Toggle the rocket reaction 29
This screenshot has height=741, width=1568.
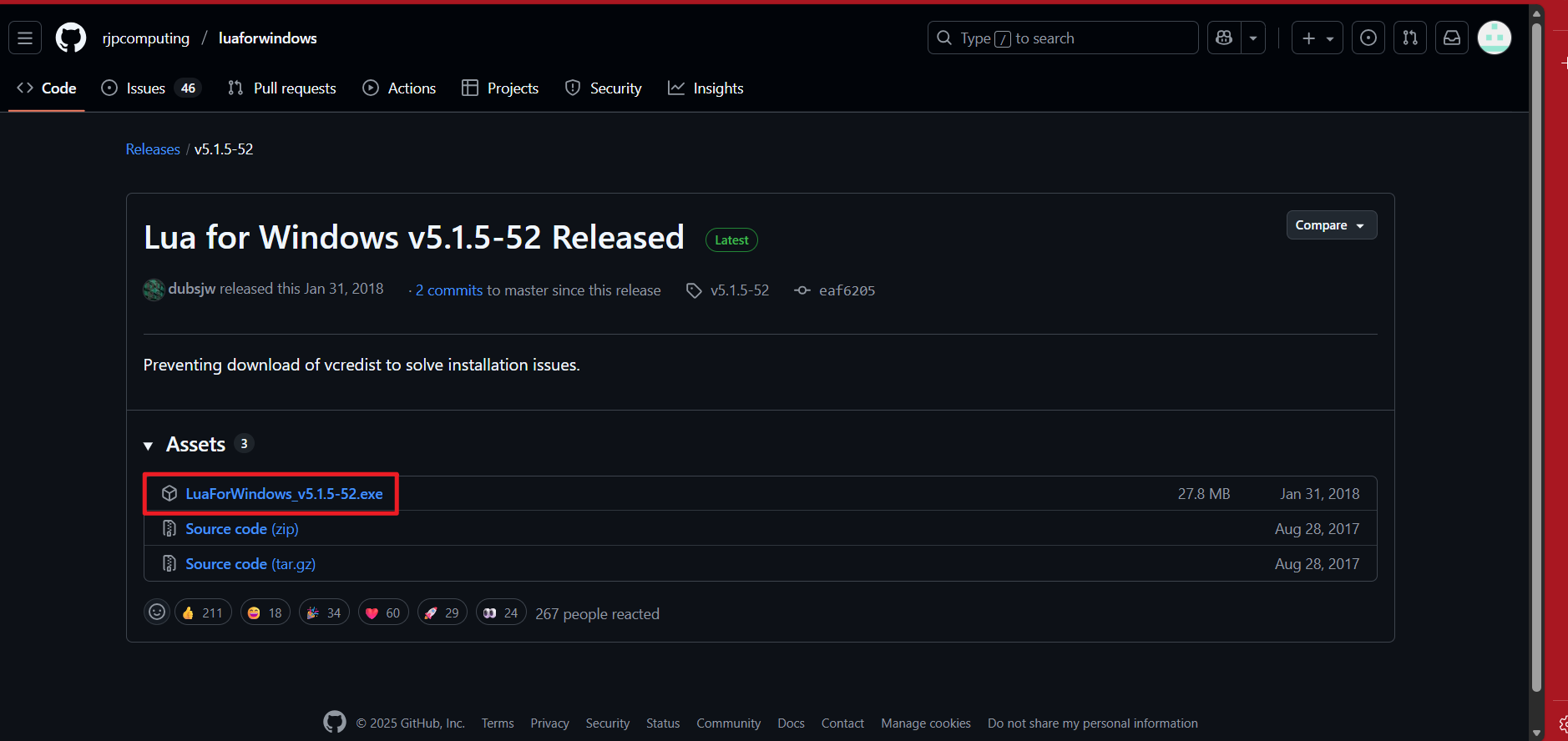(x=443, y=612)
